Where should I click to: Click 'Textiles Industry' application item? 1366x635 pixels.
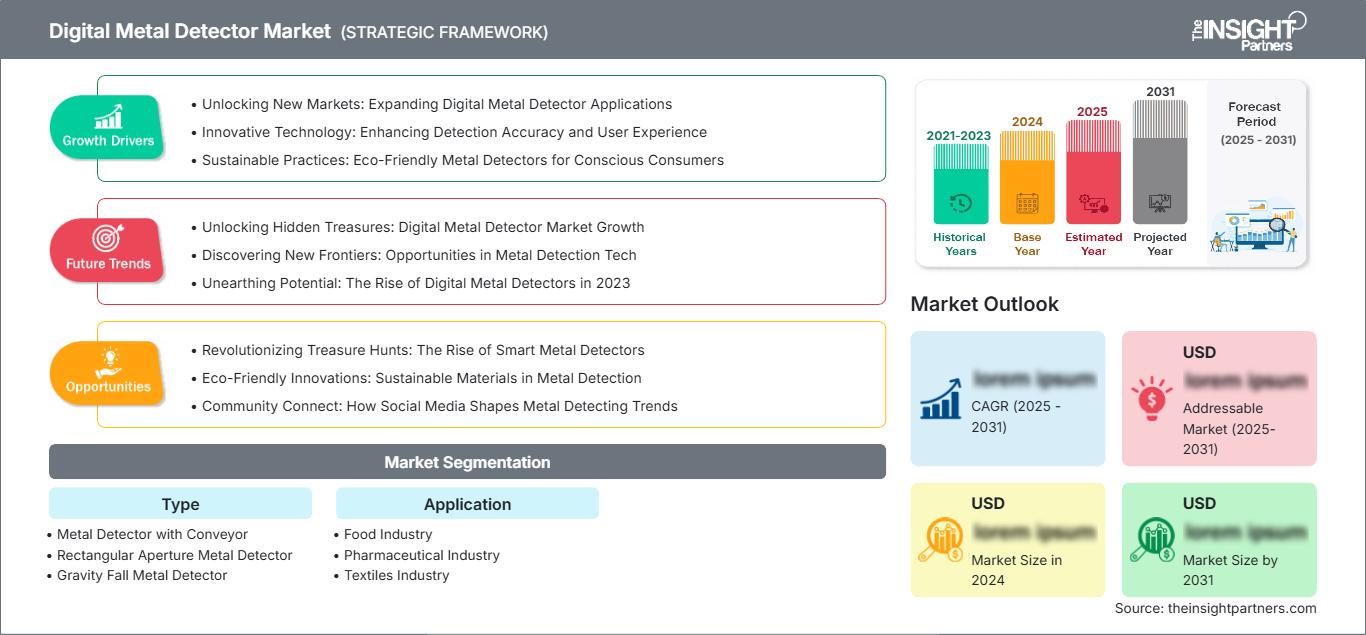coord(397,575)
